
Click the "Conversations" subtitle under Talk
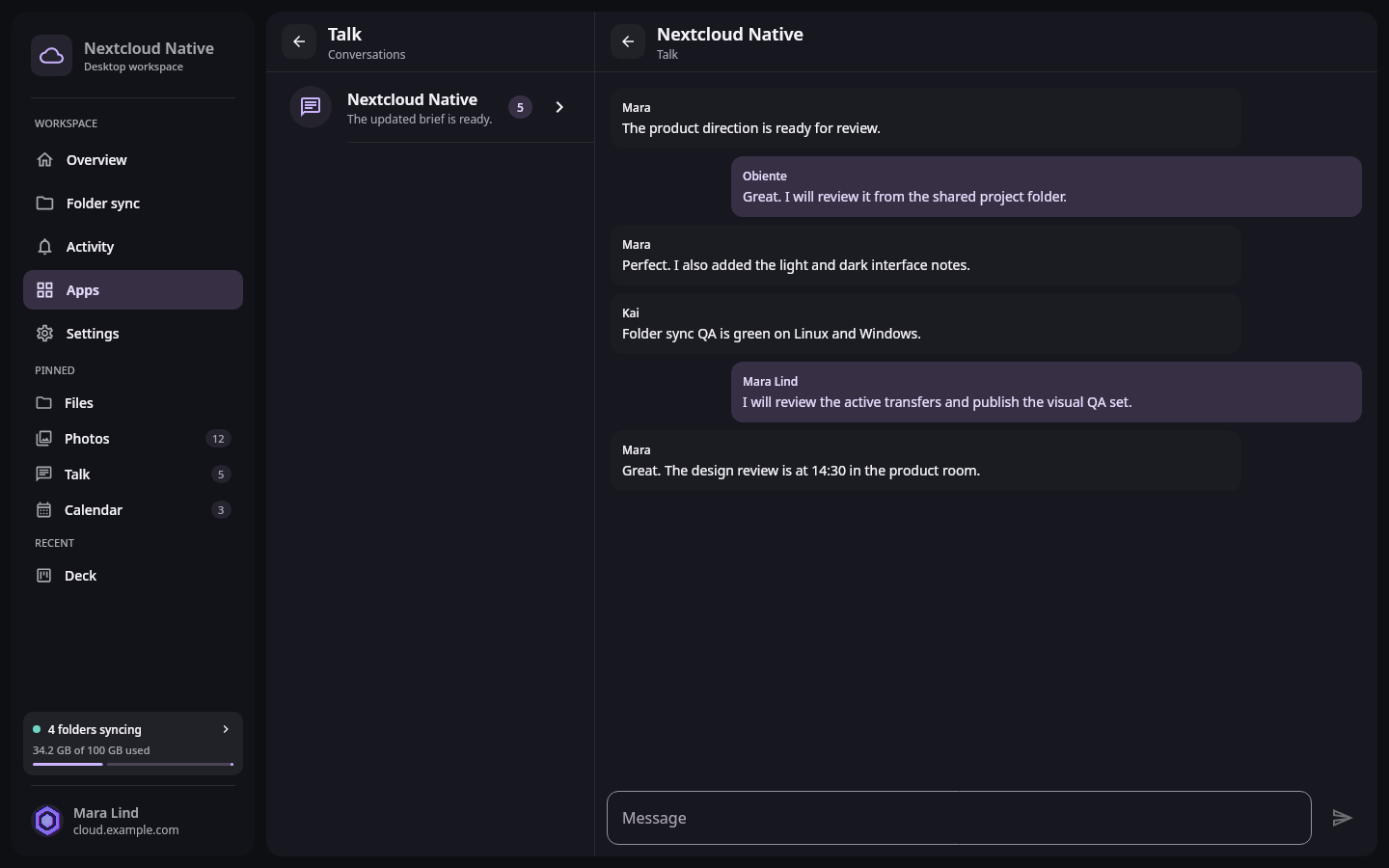point(367,55)
